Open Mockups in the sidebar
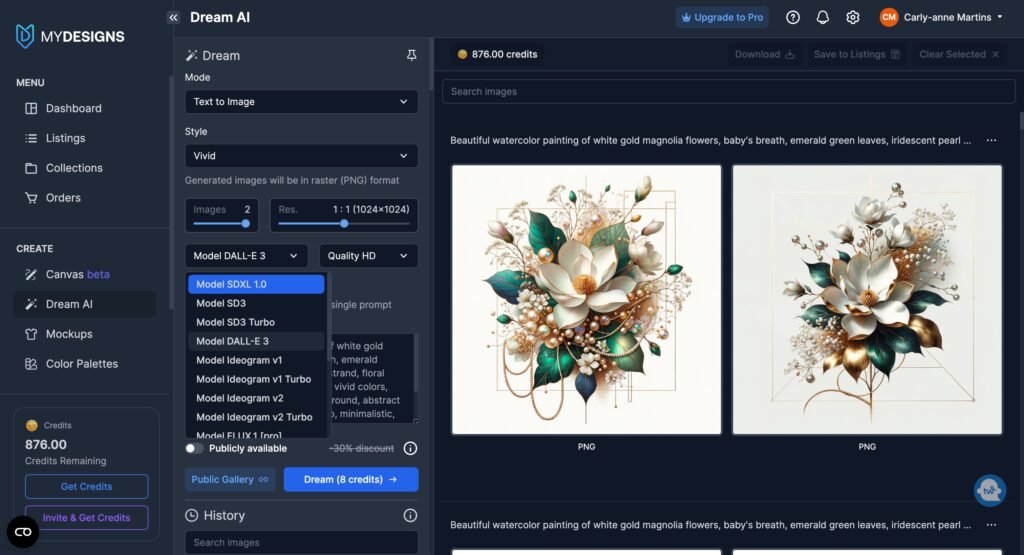1024x555 pixels. click(x=69, y=334)
